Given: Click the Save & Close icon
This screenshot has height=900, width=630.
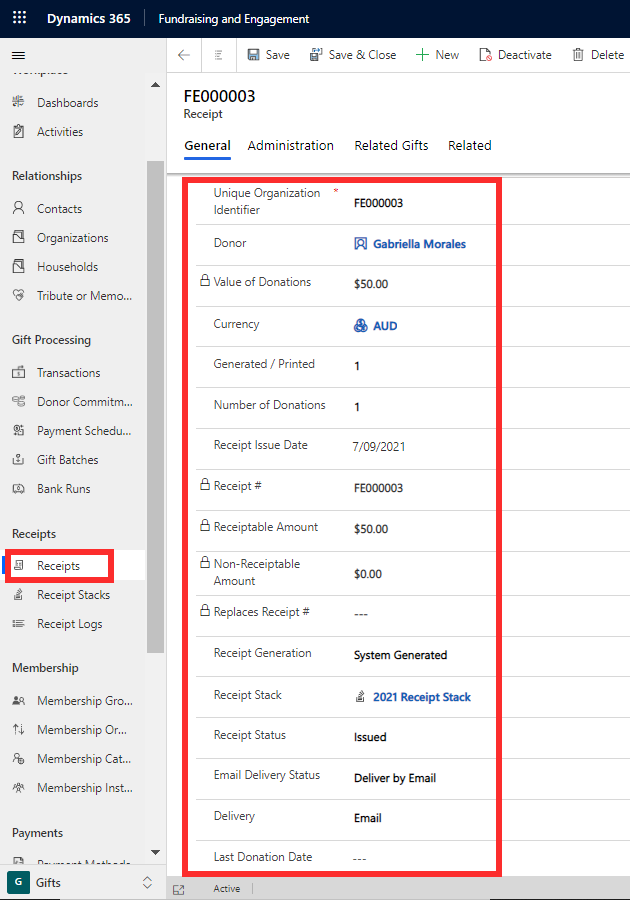Looking at the screenshot, I should 316,55.
